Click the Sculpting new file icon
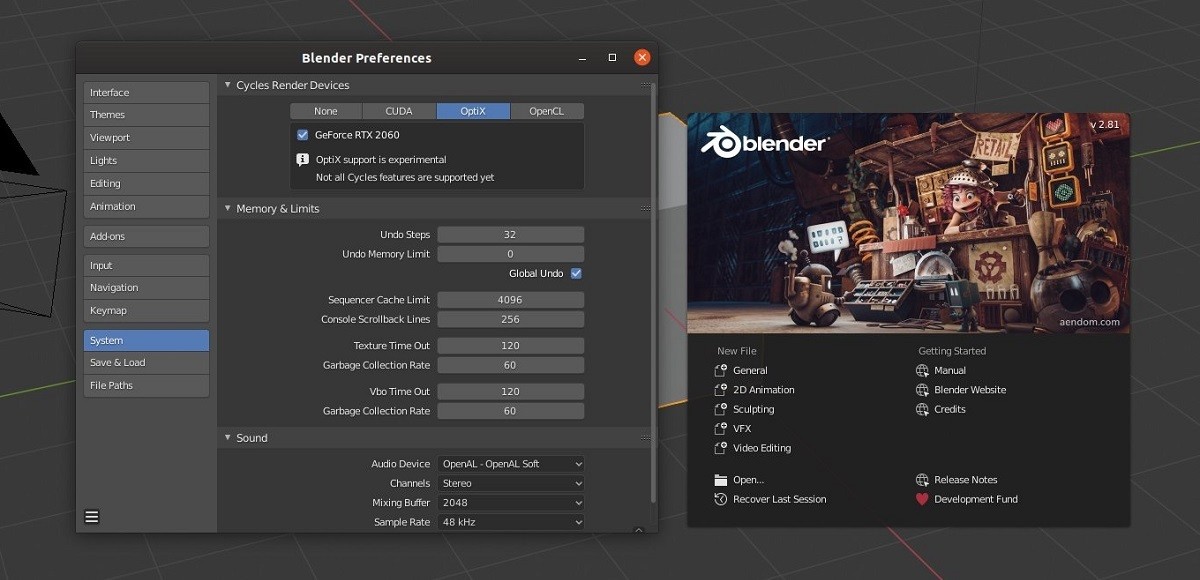Image resolution: width=1200 pixels, height=580 pixels. click(x=721, y=409)
